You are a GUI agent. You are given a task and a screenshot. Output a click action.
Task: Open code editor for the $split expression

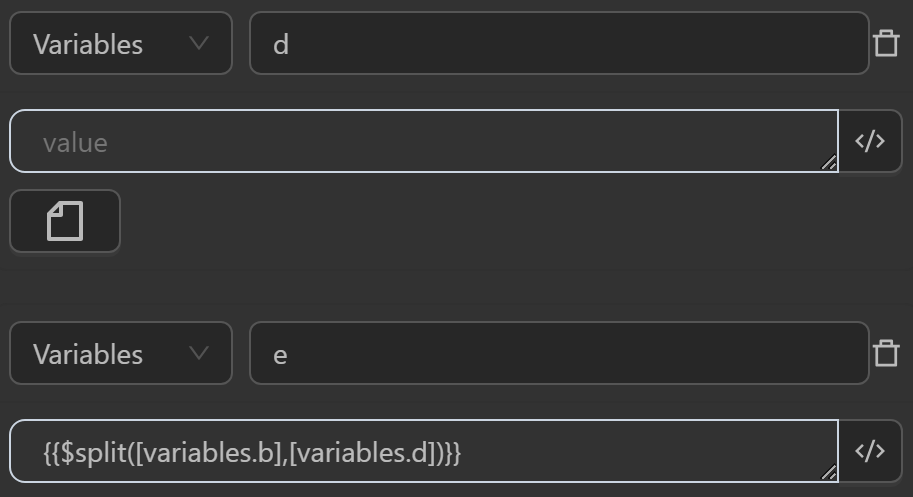point(870,452)
